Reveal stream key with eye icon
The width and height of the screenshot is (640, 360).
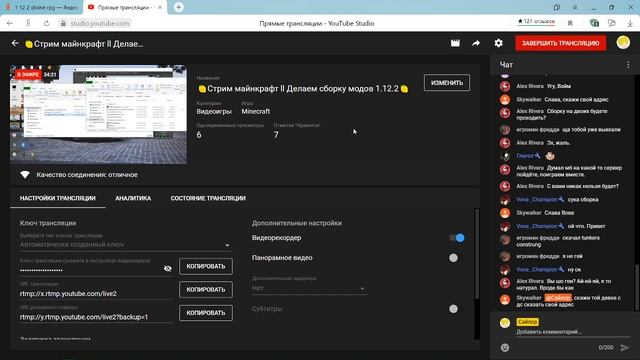pos(167,269)
